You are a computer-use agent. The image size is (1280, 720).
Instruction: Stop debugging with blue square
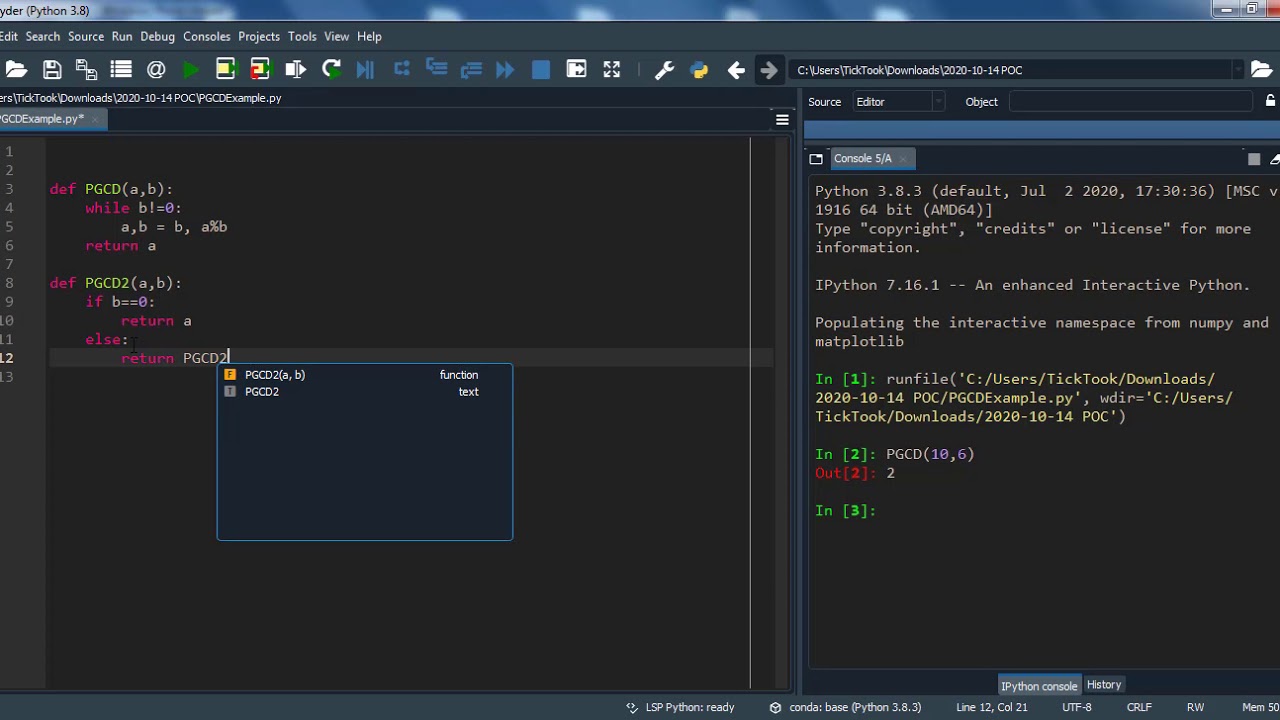coord(541,69)
